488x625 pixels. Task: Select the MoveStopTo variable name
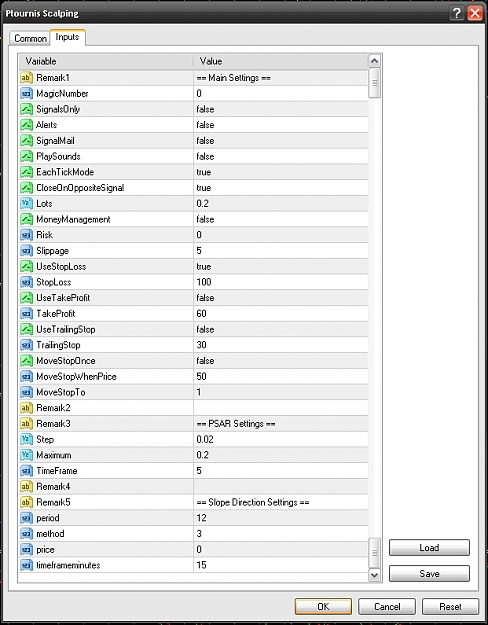tap(61, 392)
